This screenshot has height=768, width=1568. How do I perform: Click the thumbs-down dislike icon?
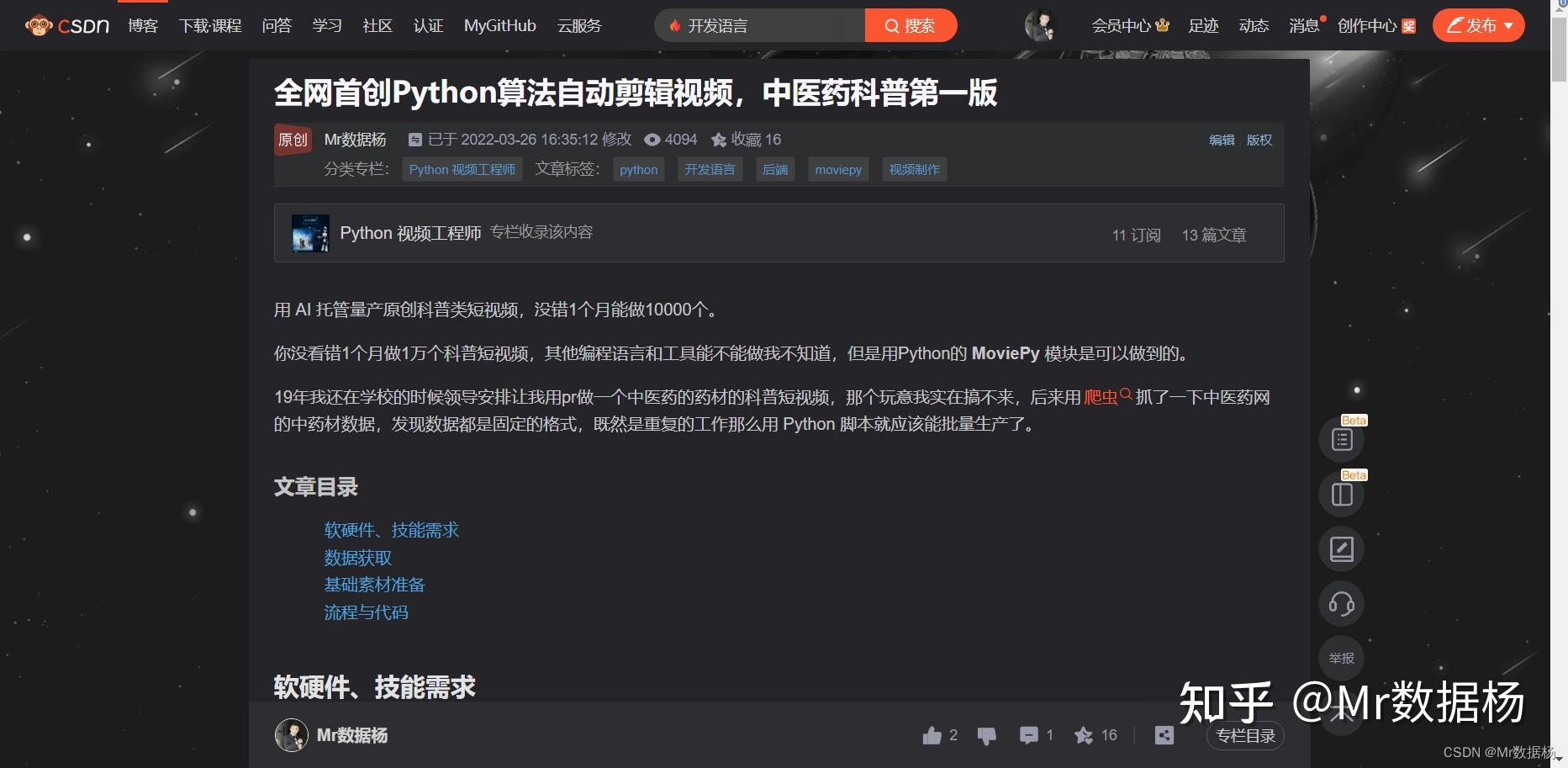[986, 735]
